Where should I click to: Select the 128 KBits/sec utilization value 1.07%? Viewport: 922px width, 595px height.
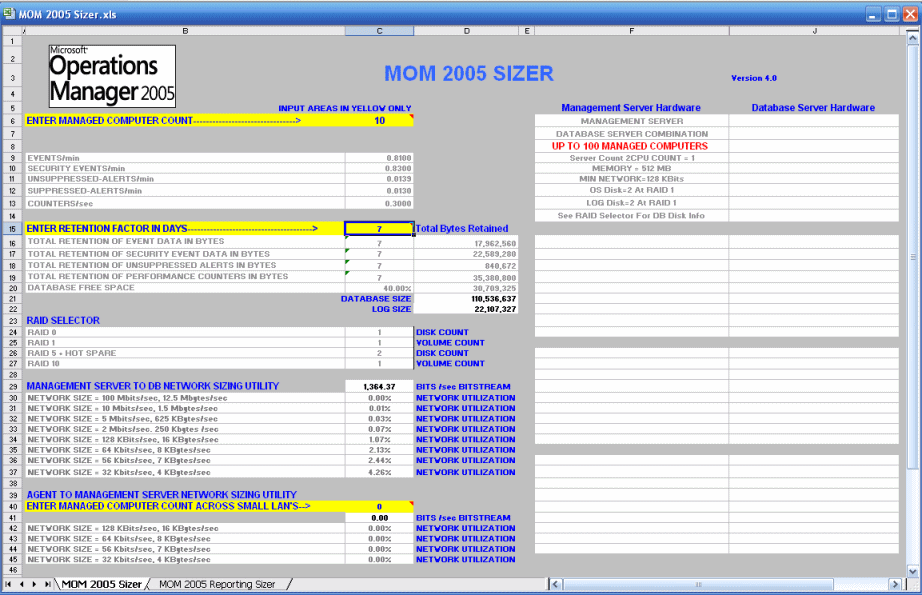click(x=379, y=440)
